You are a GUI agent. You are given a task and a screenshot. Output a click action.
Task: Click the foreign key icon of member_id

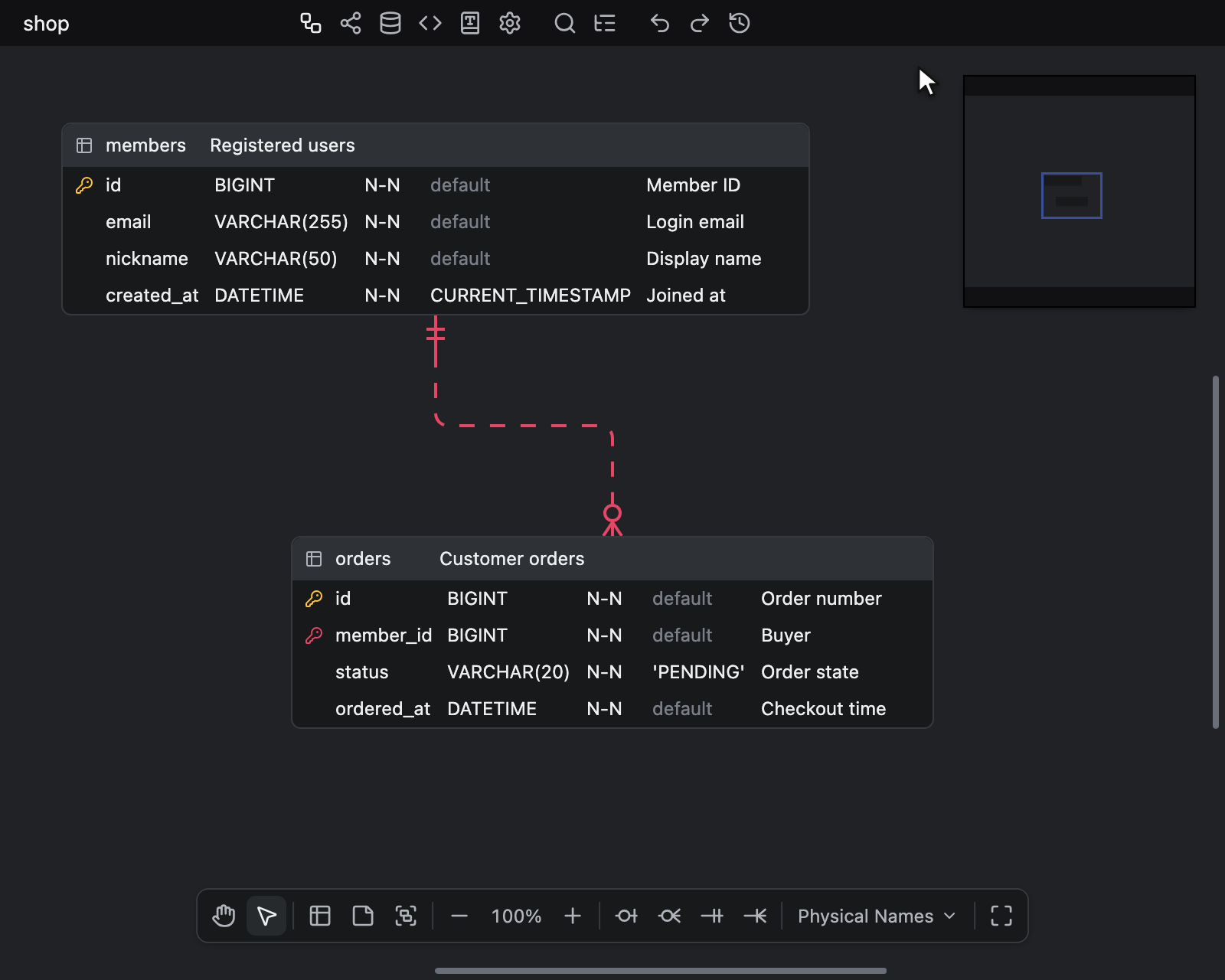coord(314,635)
